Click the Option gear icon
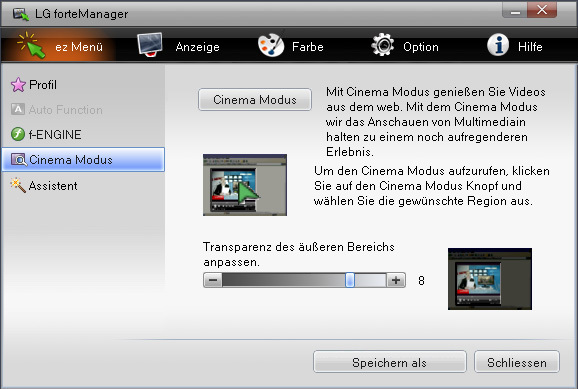The width and height of the screenshot is (578, 389). [383, 45]
